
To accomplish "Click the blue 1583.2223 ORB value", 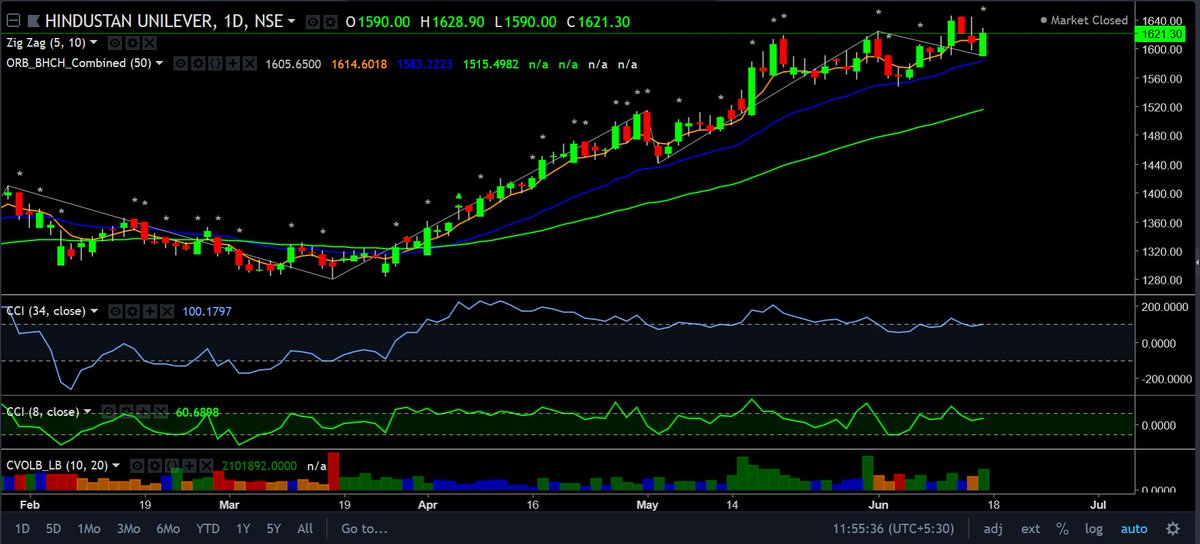I will (x=424, y=63).
